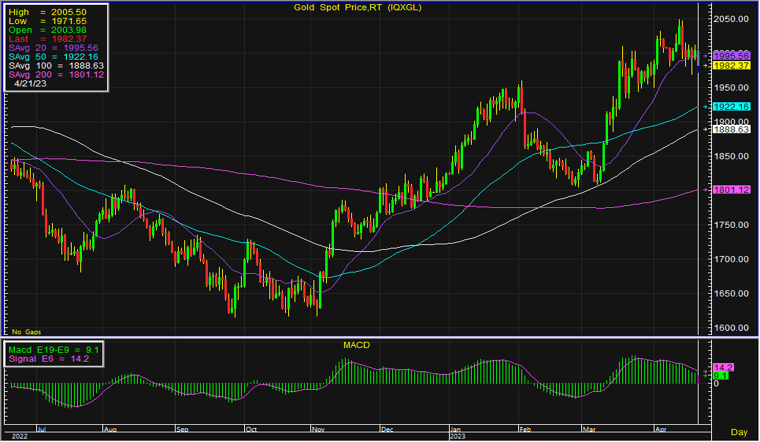760x442 pixels.
Task: Click the 2023 year label on time axis
Action: click(x=455, y=435)
